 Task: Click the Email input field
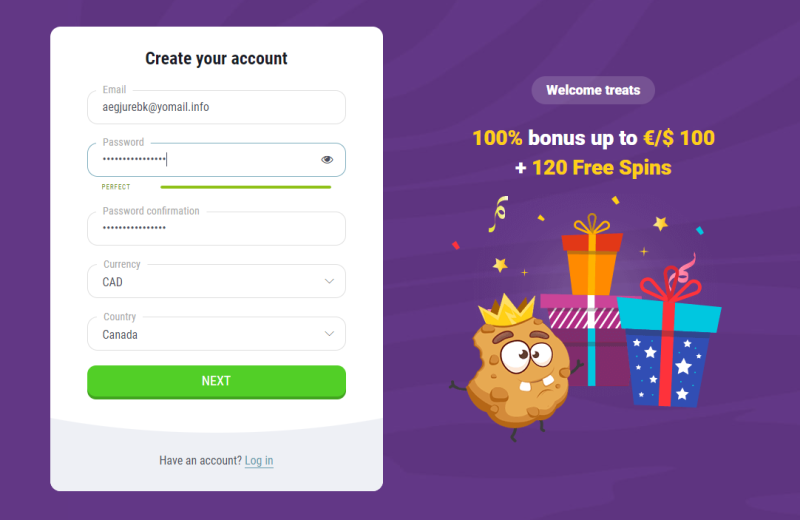(x=216, y=107)
